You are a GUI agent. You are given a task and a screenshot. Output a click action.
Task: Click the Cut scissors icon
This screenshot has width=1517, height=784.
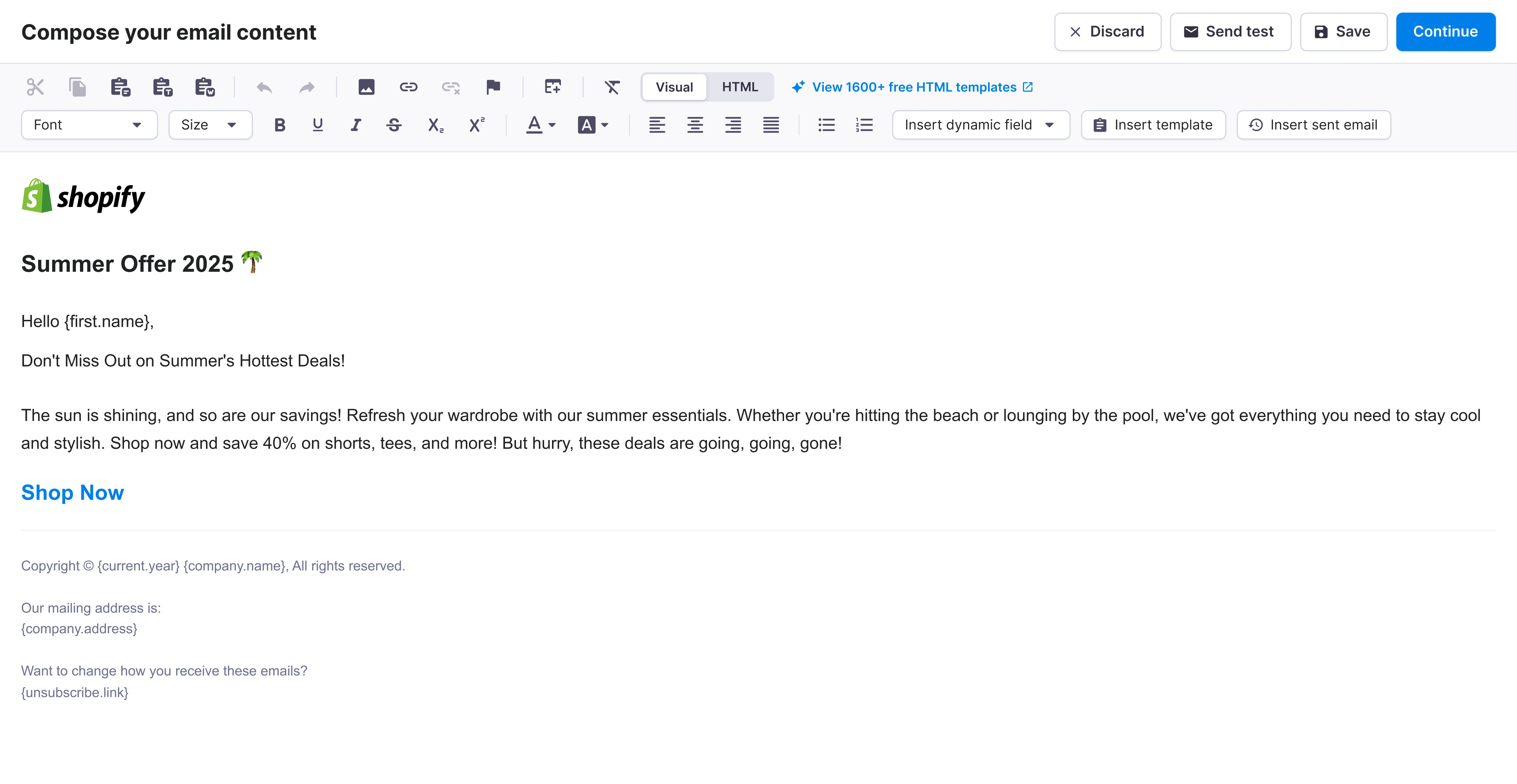(35, 87)
